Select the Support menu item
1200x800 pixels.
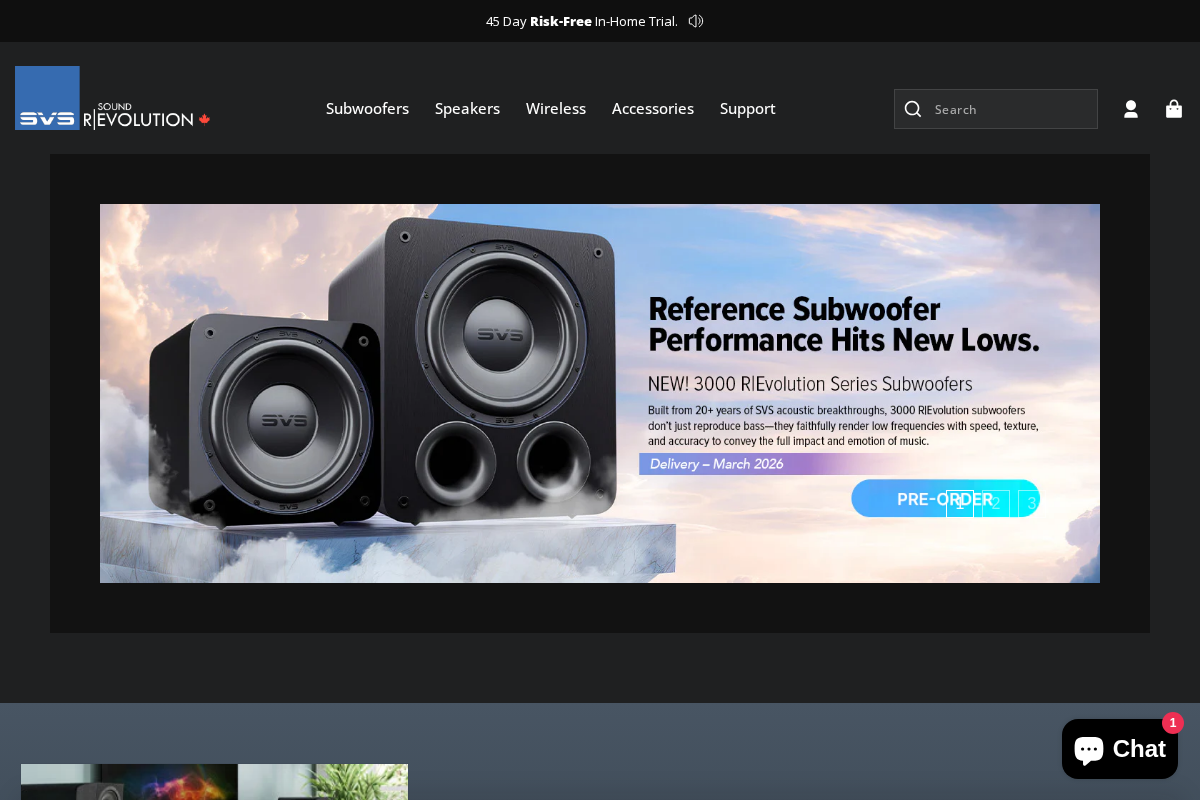[747, 109]
